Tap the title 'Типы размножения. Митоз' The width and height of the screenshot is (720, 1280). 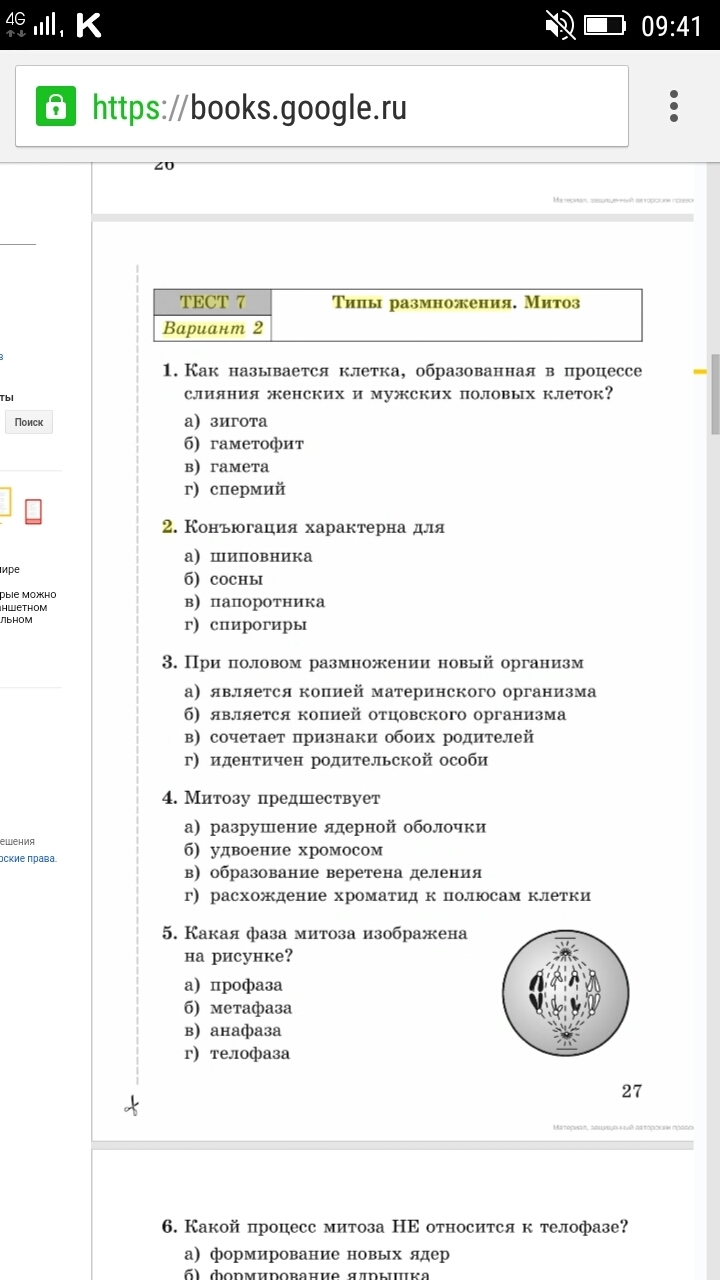(456, 302)
